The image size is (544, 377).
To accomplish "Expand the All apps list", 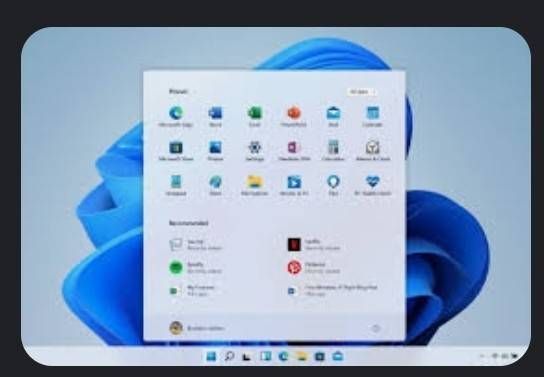I will tap(362, 92).
